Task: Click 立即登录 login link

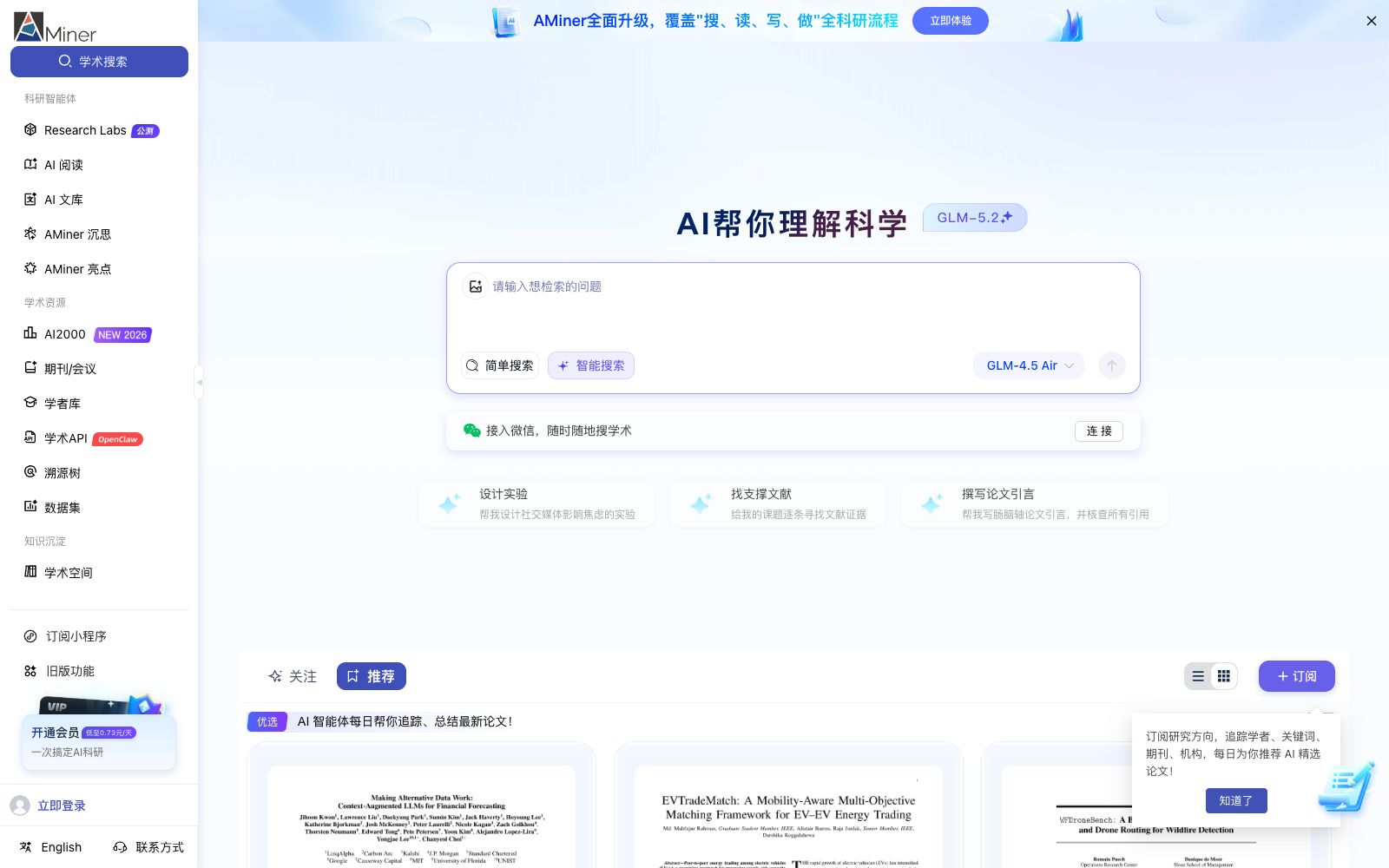Action: (x=62, y=806)
